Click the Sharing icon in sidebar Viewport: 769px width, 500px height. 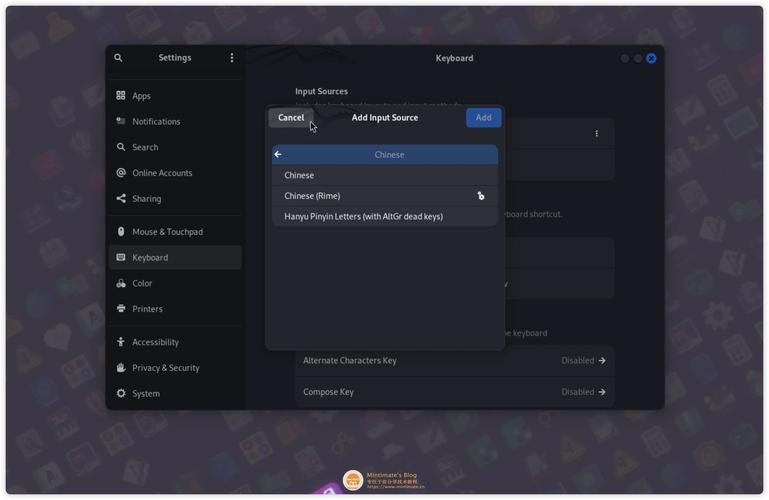121,199
